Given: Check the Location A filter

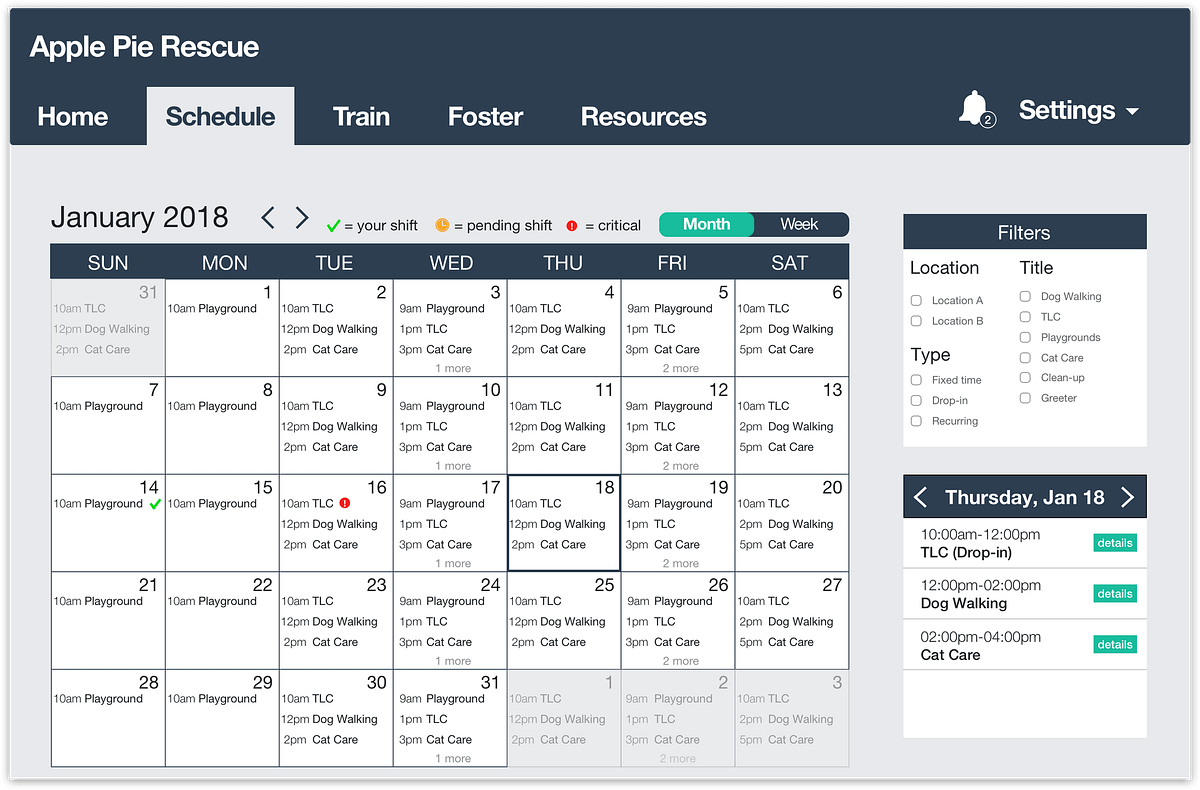Looking at the screenshot, I should 916,300.
